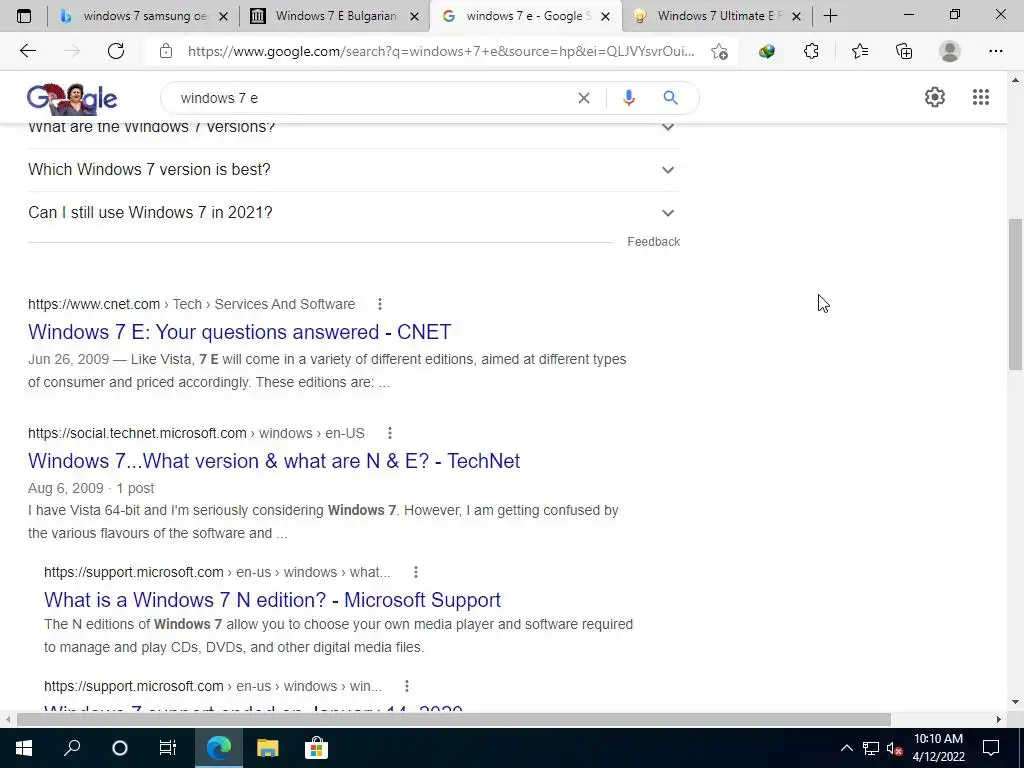
Task: Open taskbar search magnifier
Action: [72, 748]
